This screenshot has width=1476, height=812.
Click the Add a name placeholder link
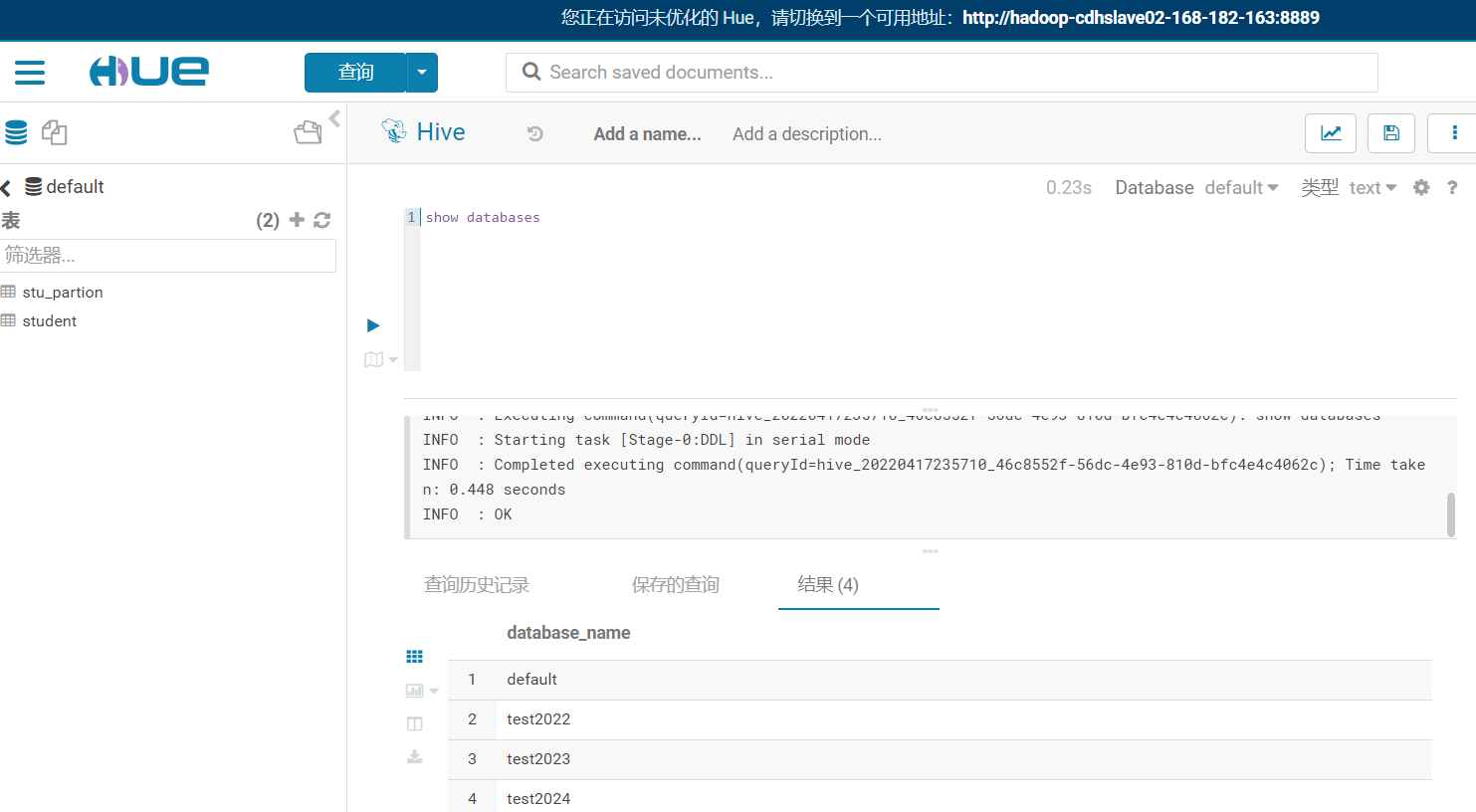[x=647, y=133]
